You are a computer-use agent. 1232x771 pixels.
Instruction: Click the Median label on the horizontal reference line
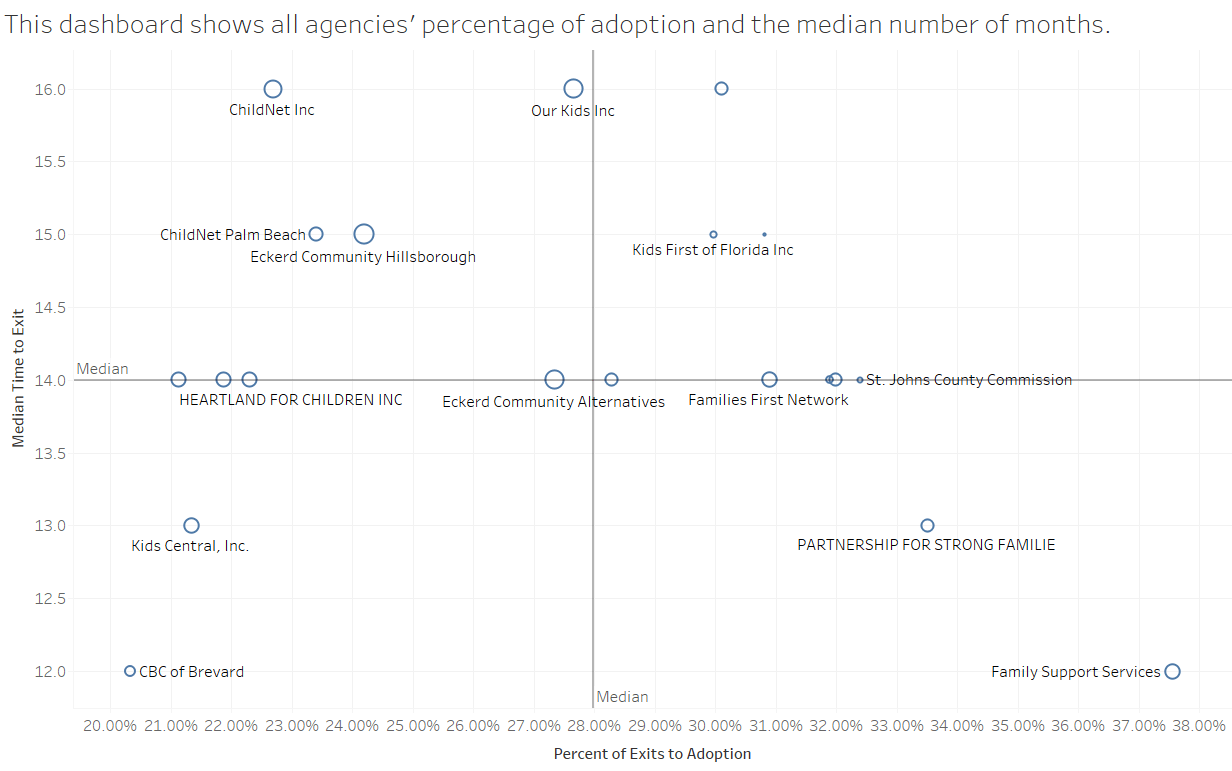point(103,369)
